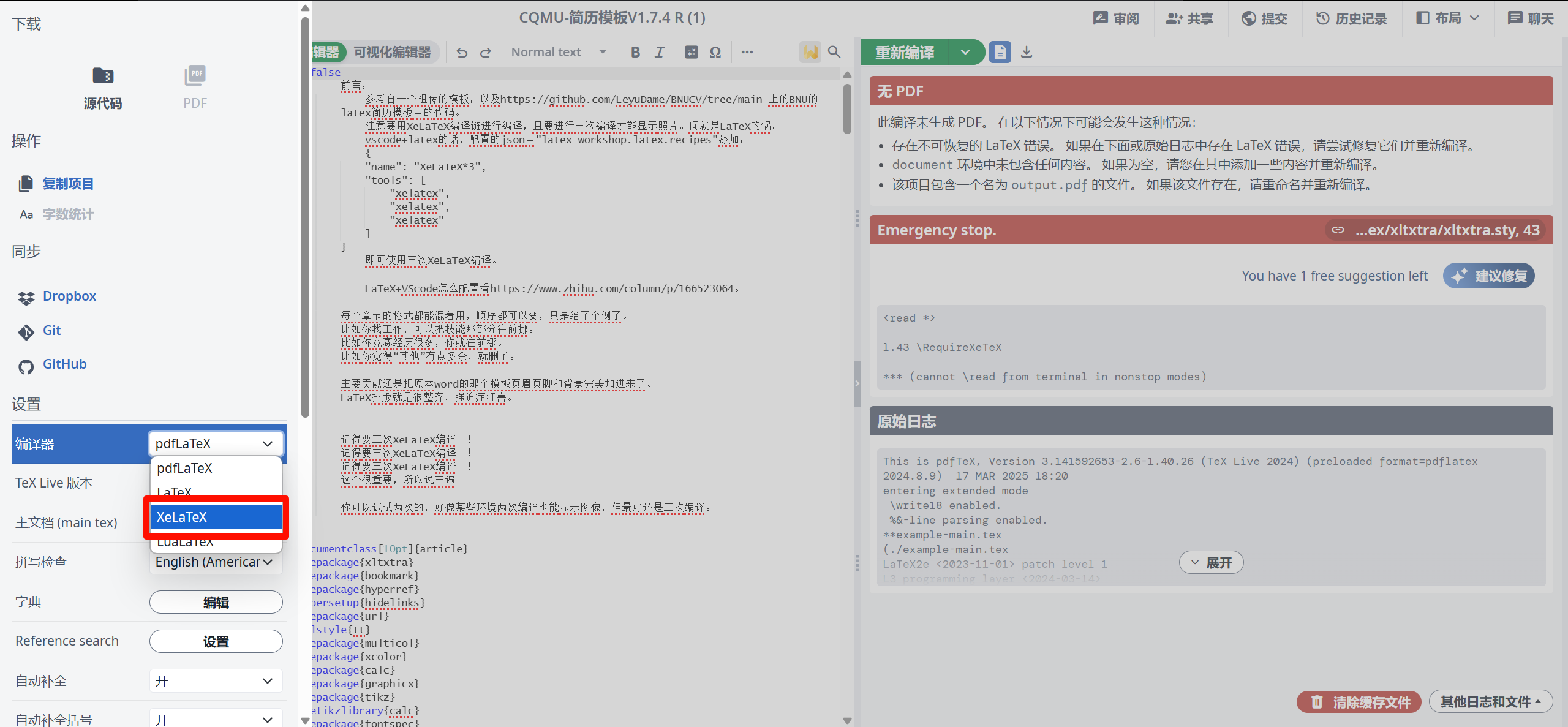
Task: Open logs via document icon
Action: tap(1000, 53)
